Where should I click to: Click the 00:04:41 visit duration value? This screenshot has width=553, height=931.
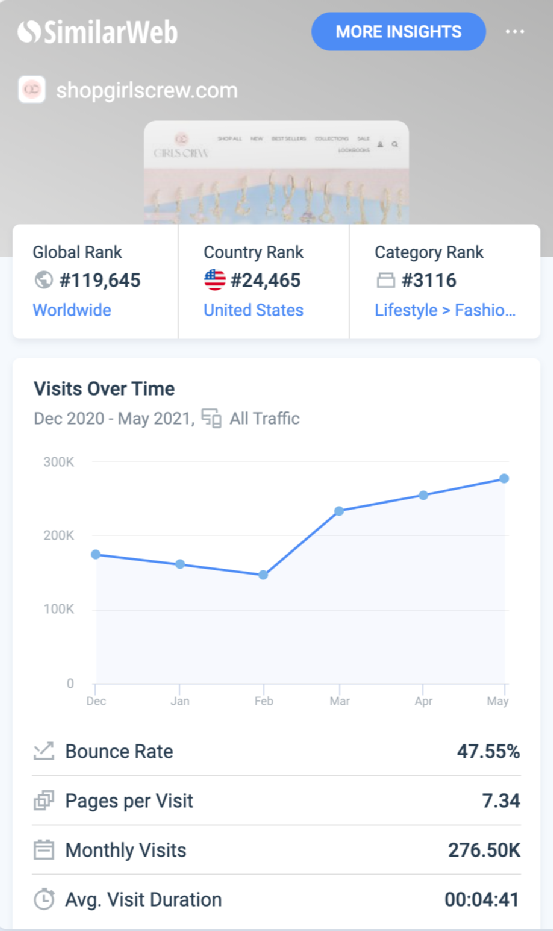(482, 900)
